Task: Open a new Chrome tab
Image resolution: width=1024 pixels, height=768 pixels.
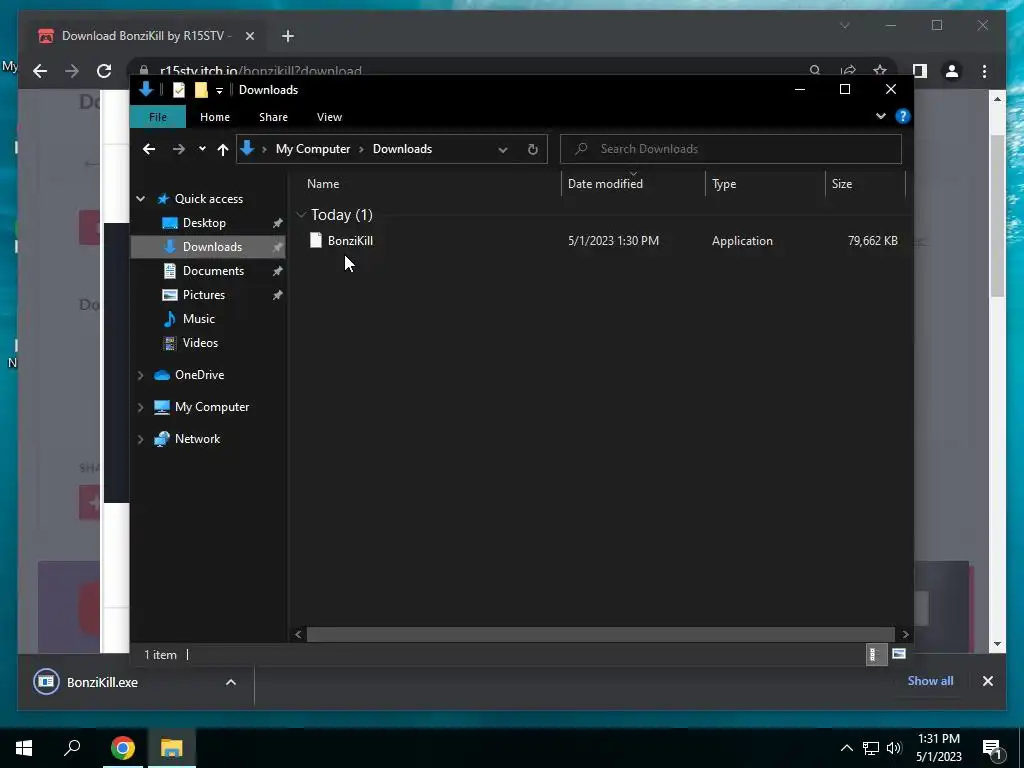Action: (287, 36)
